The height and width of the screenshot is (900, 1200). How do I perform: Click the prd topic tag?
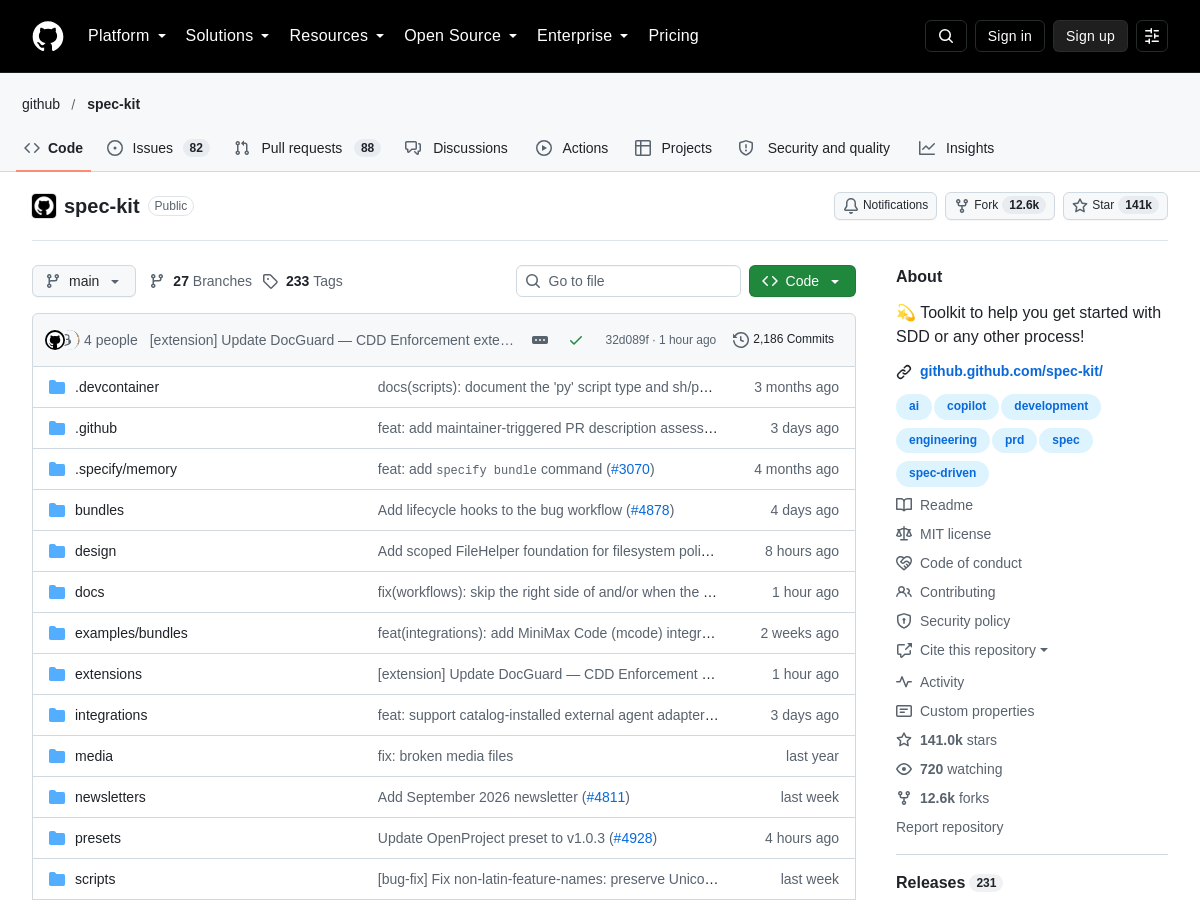coord(1014,440)
